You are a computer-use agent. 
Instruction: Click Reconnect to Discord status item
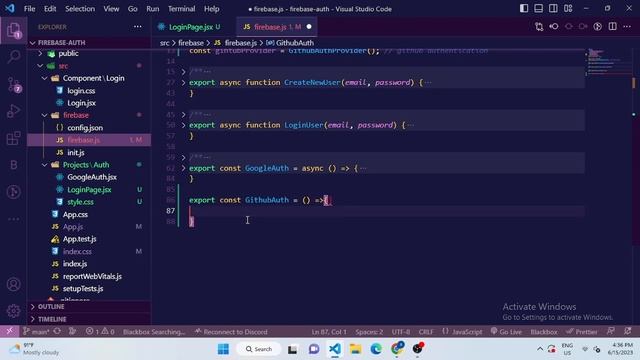pos(231,331)
